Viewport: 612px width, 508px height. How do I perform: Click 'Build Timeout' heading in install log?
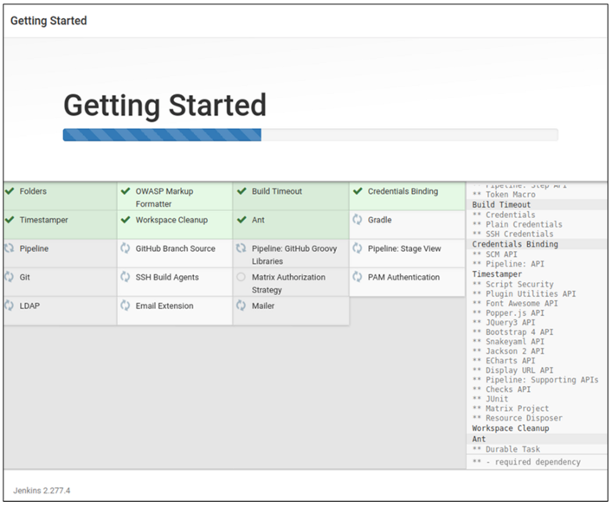tap(501, 204)
